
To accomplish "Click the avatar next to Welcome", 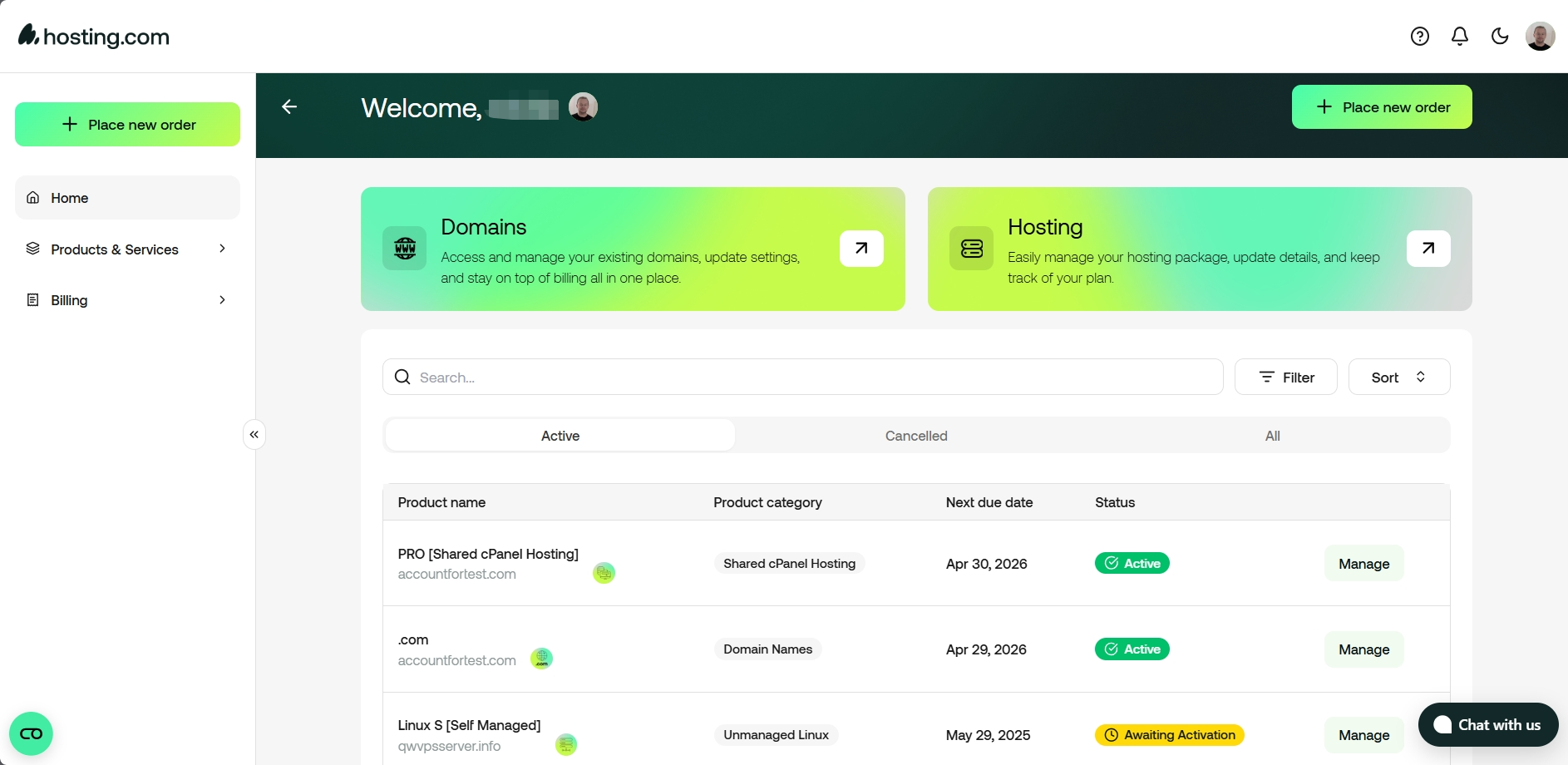I will tap(583, 107).
